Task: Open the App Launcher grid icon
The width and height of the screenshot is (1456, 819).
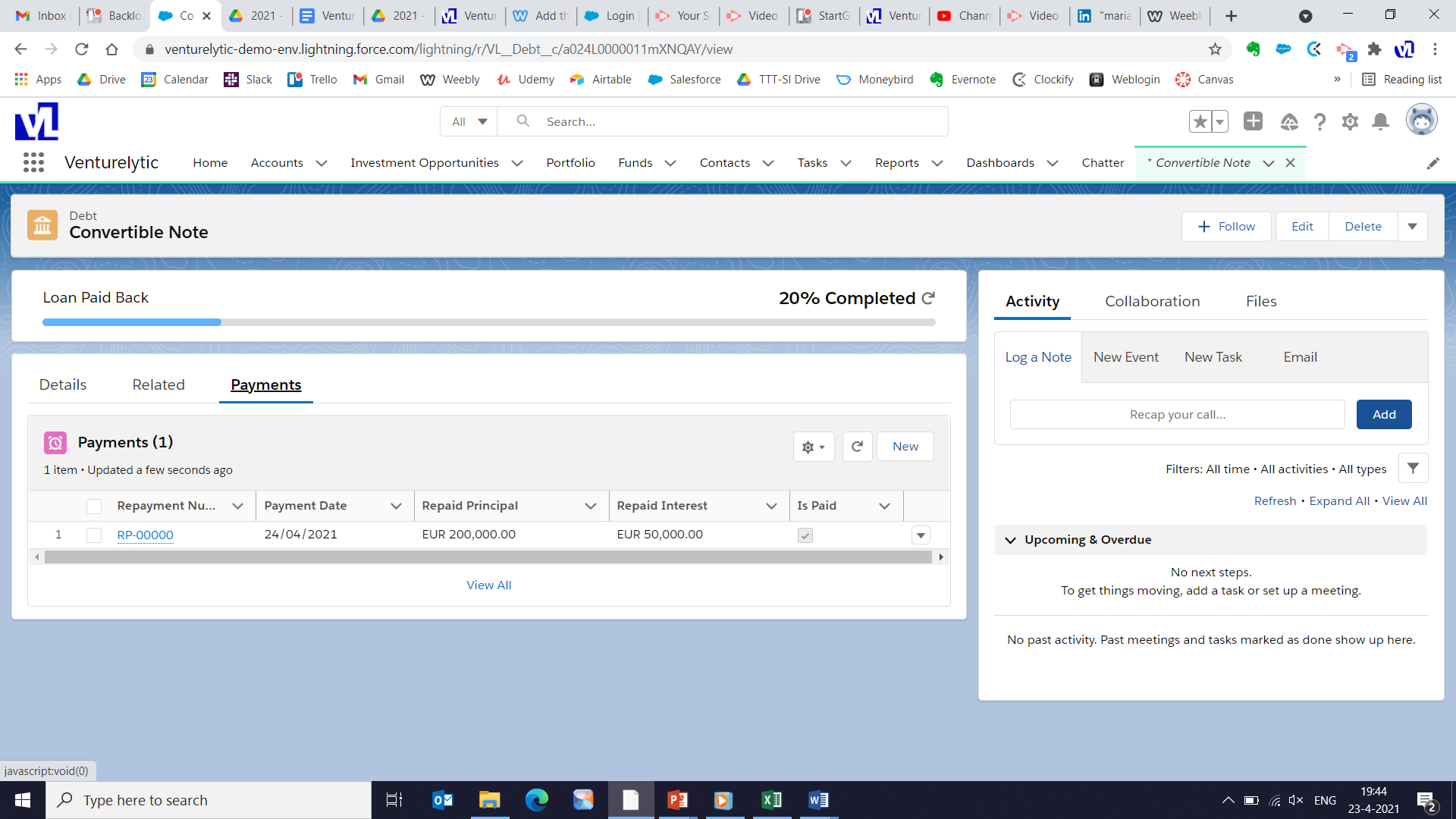Action: pyautogui.click(x=33, y=162)
